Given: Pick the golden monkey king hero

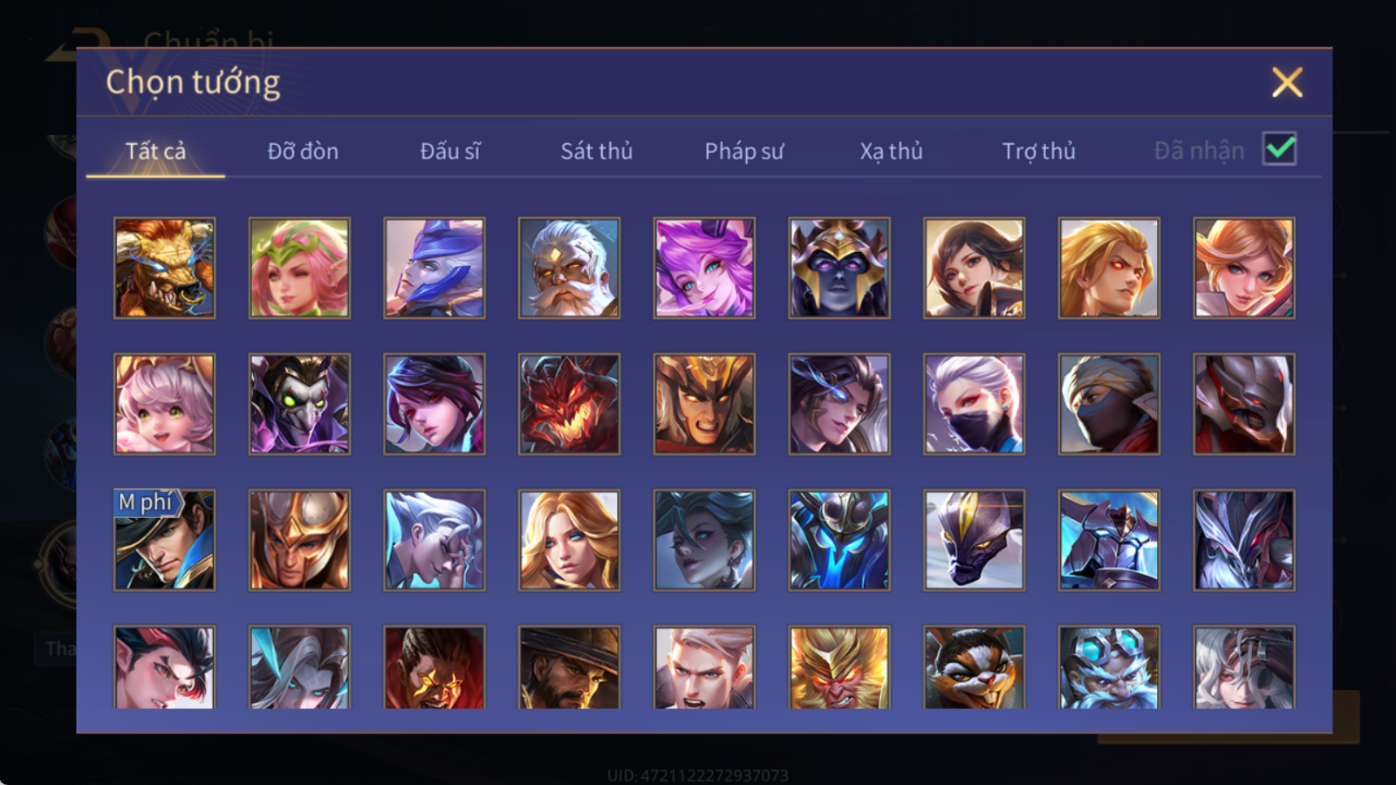Looking at the screenshot, I should tap(839, 667).
